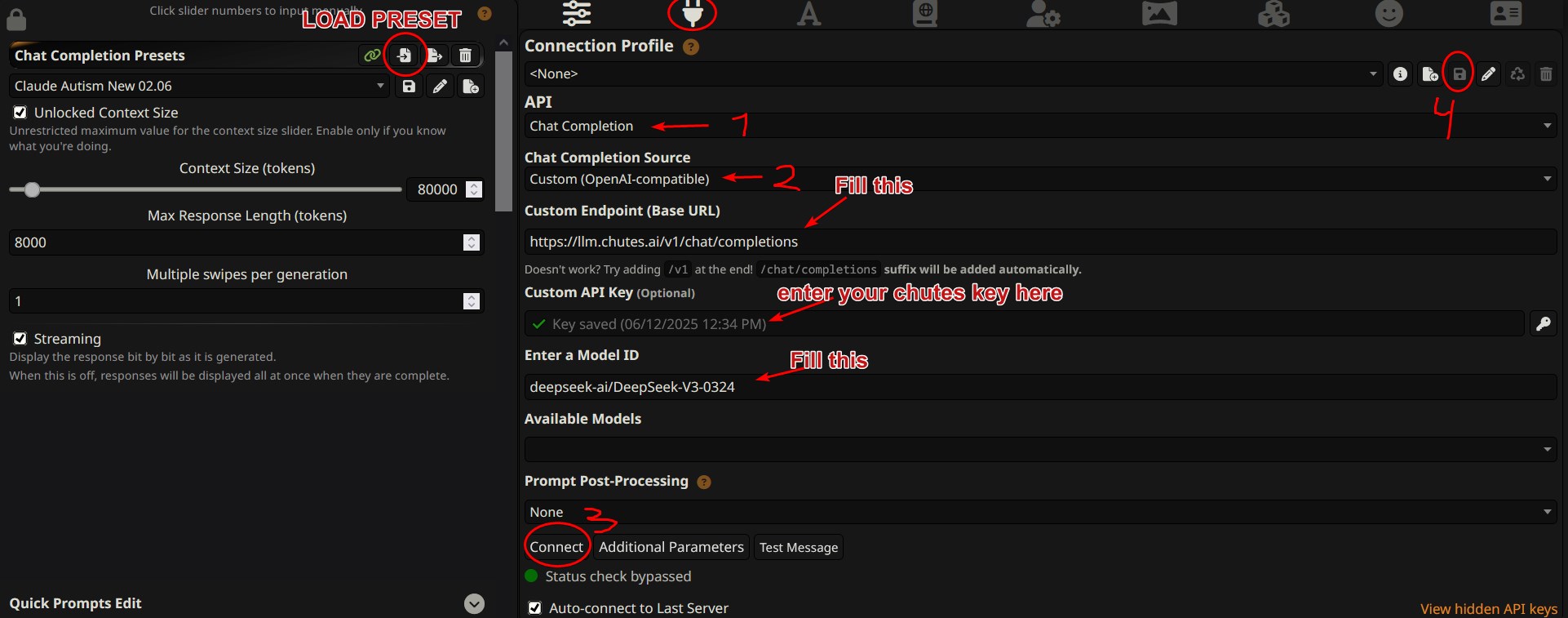
Task: Click the Connect button
Action: (x=556, y=547)
